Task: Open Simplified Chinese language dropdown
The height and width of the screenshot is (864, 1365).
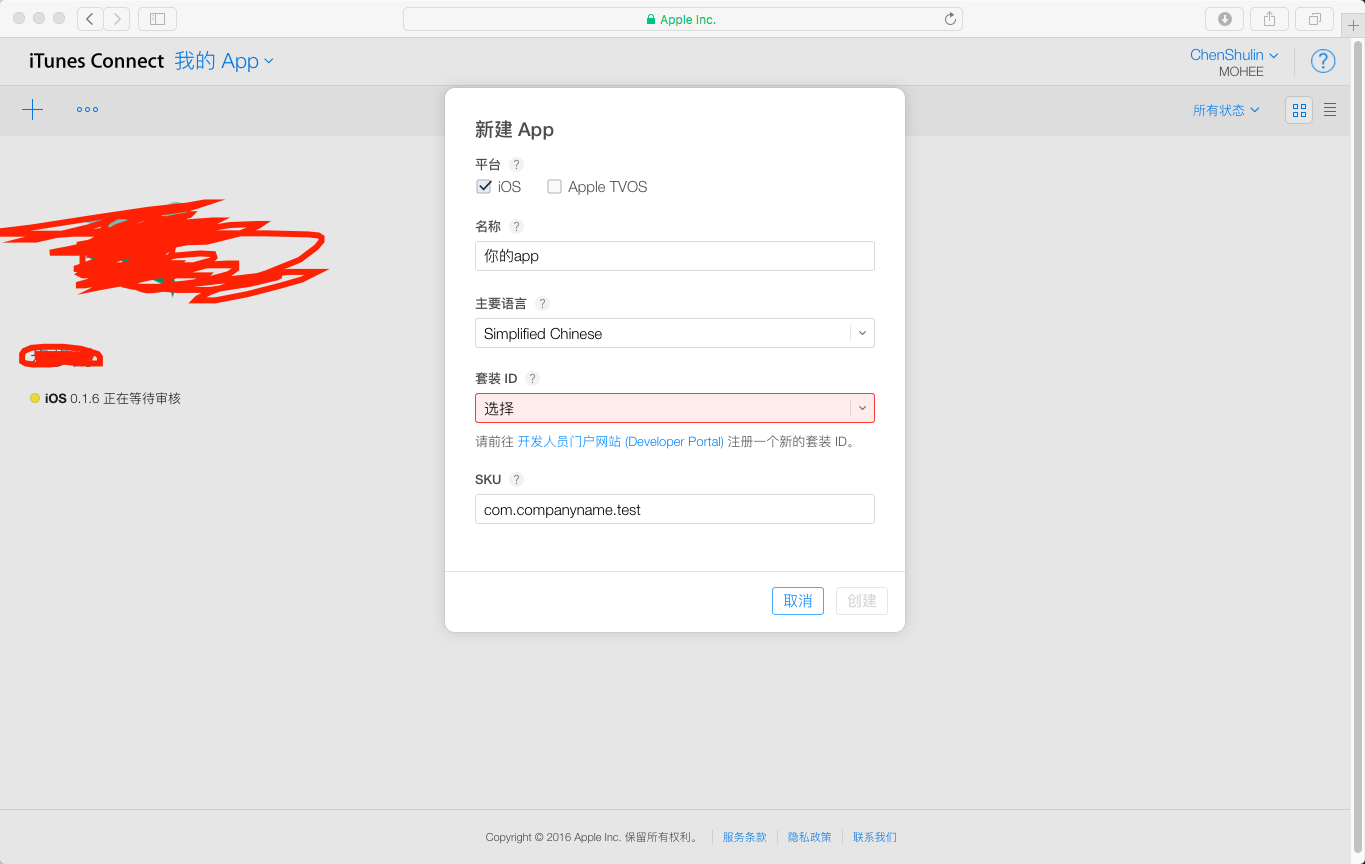Action: (x=675, y=333)
